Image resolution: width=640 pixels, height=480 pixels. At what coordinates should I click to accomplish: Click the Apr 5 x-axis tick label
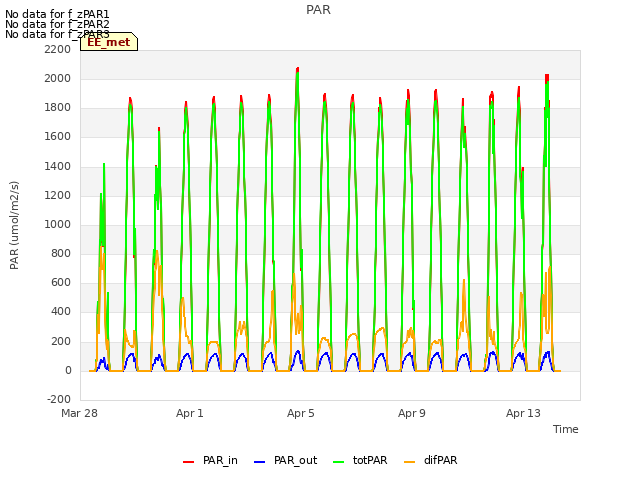pos(300,413)
